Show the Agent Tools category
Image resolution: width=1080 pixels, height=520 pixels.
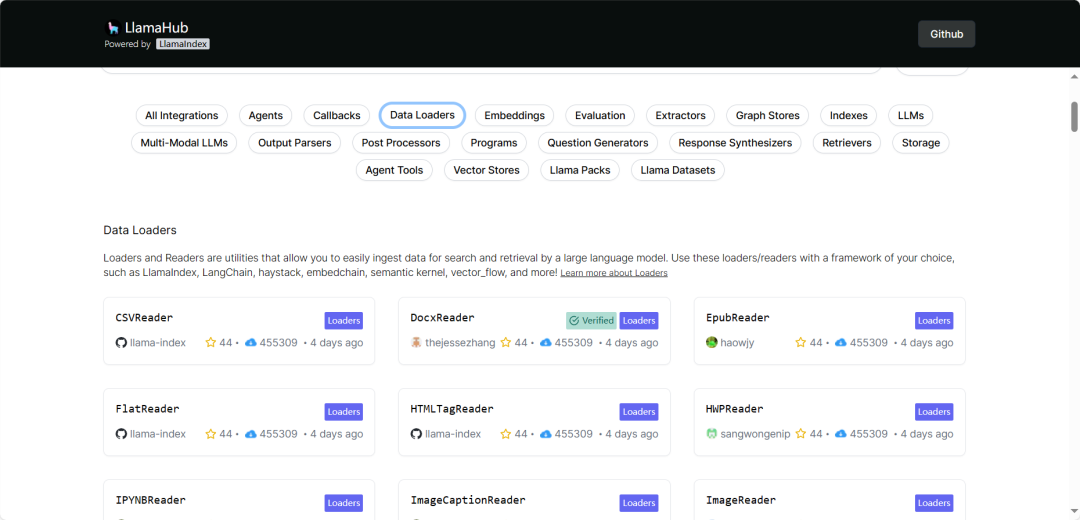(x=395, y=170)
